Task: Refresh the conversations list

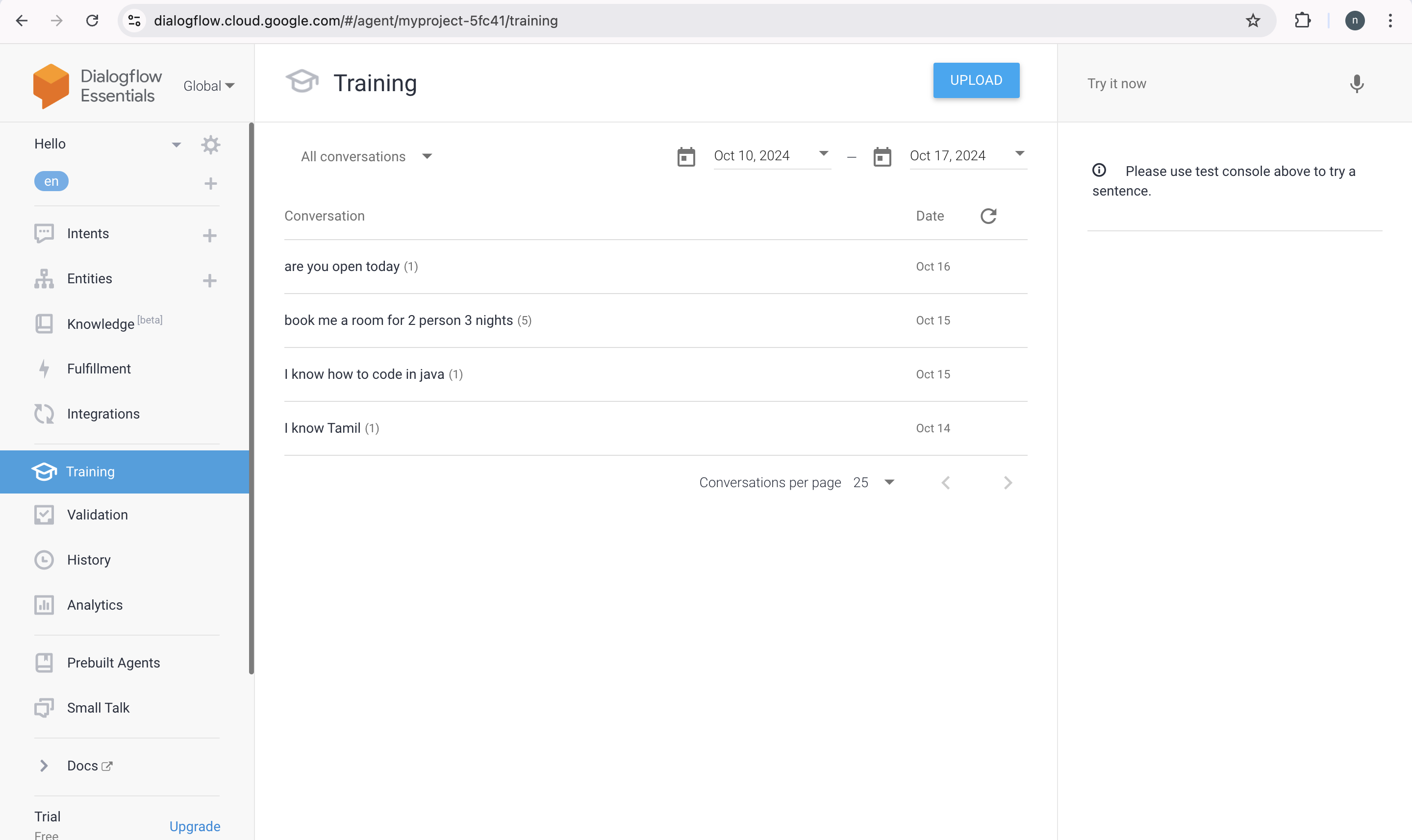Action: [988, 216]
